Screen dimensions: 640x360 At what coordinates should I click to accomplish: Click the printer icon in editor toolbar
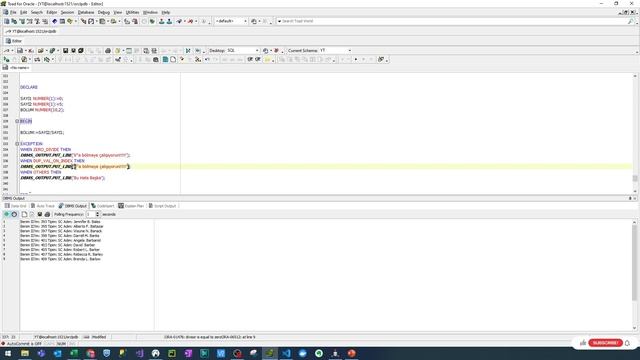[108, 51]
